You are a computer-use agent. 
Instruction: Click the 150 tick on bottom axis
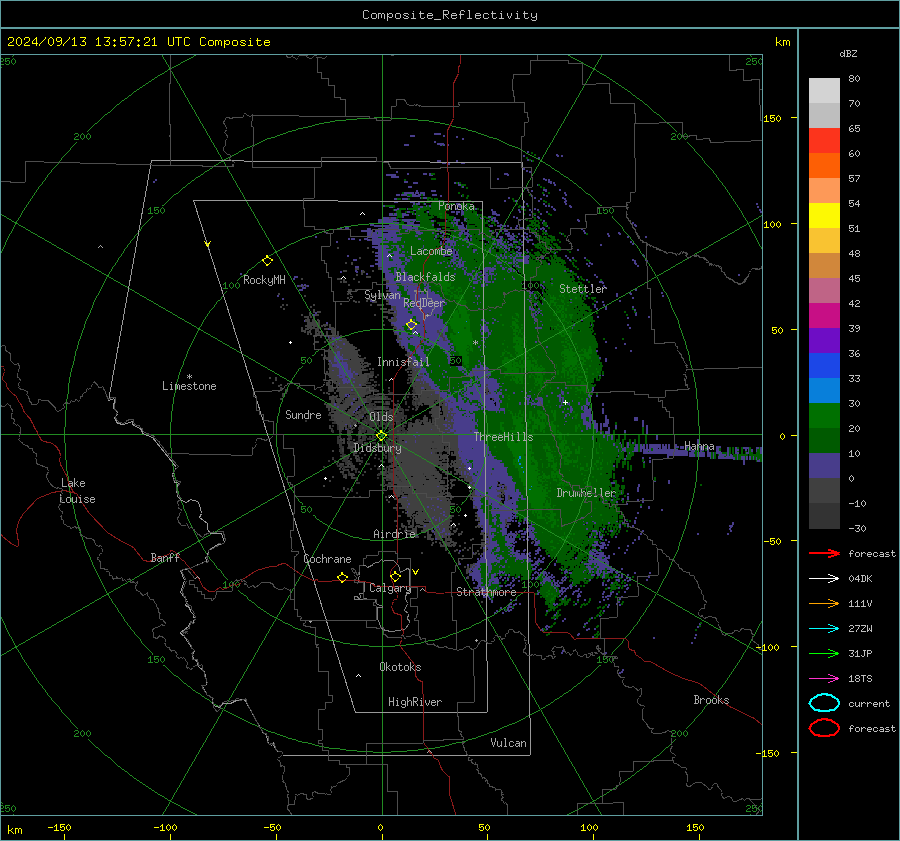[x=695, y=827]
